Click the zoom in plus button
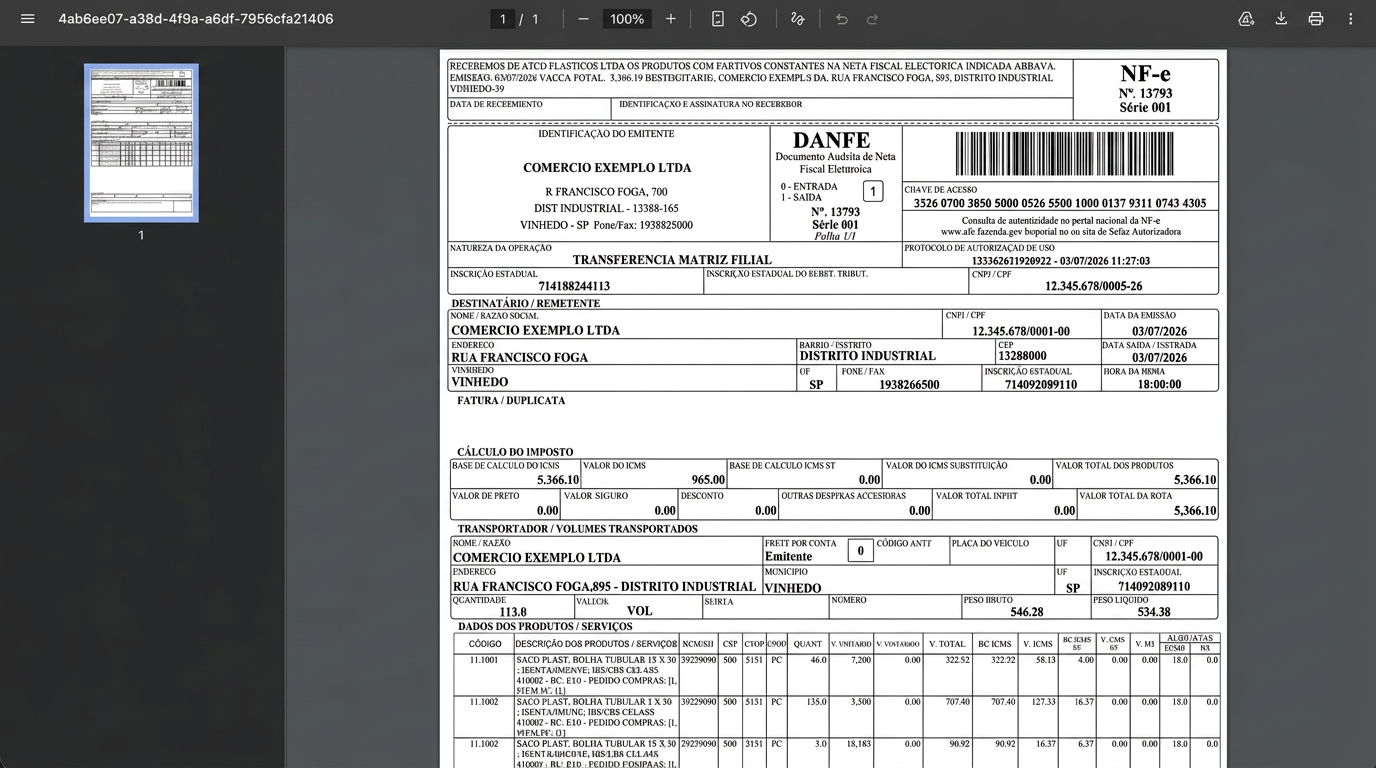The image size is (1376, 768). point(670,19)
